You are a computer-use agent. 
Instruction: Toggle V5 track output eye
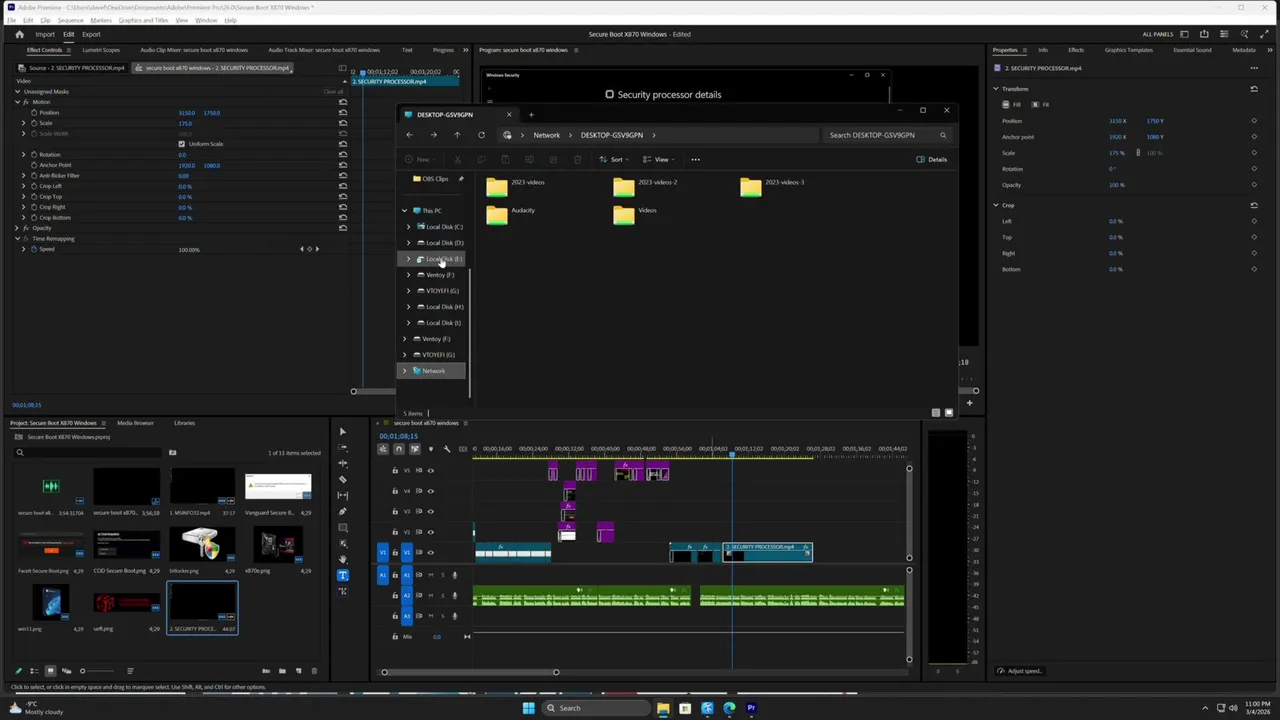click(x=431, y=470)
